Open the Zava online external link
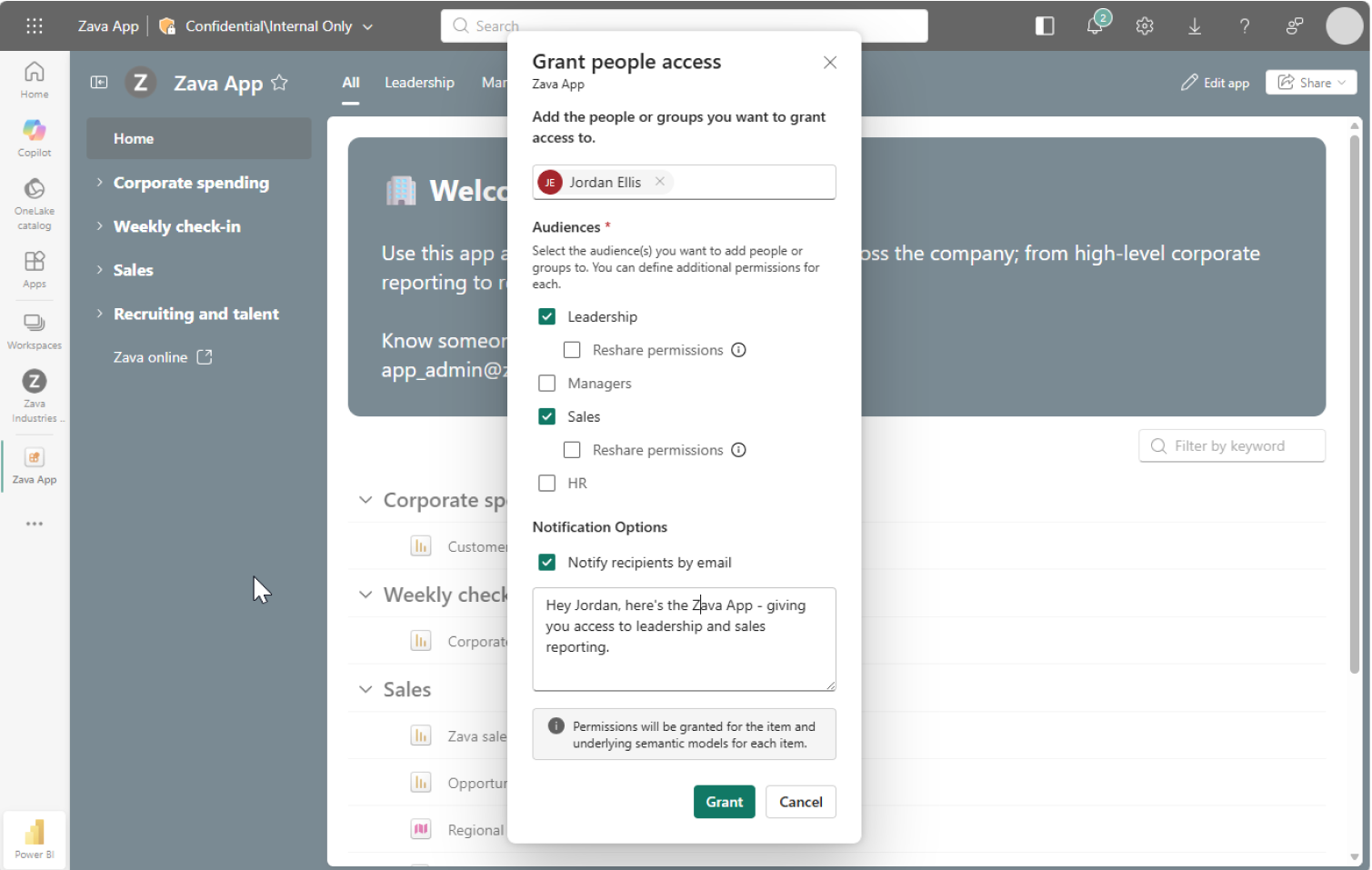 (163, 357)
